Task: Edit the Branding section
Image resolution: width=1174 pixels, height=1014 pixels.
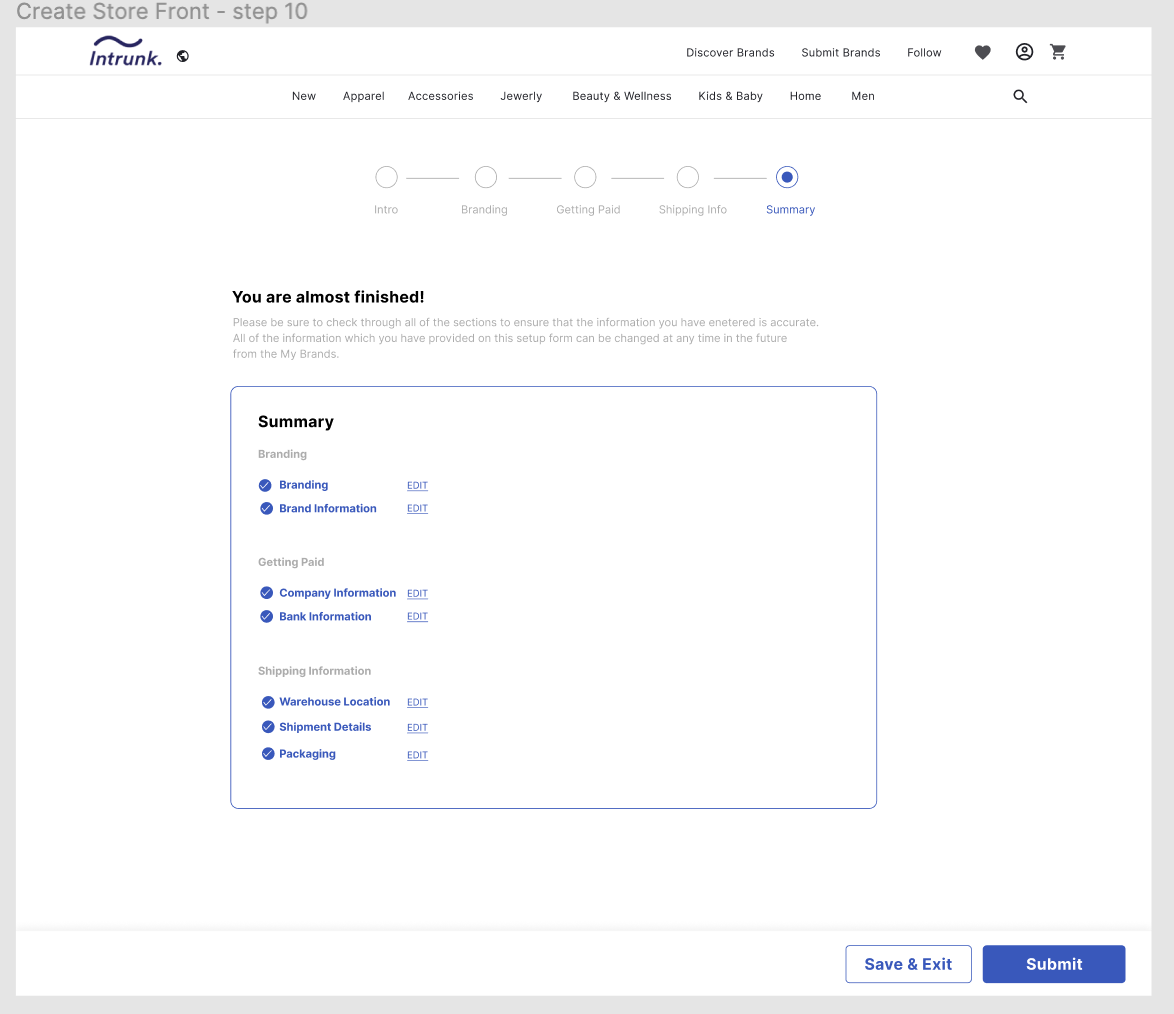Action: [x=417, y=485]
